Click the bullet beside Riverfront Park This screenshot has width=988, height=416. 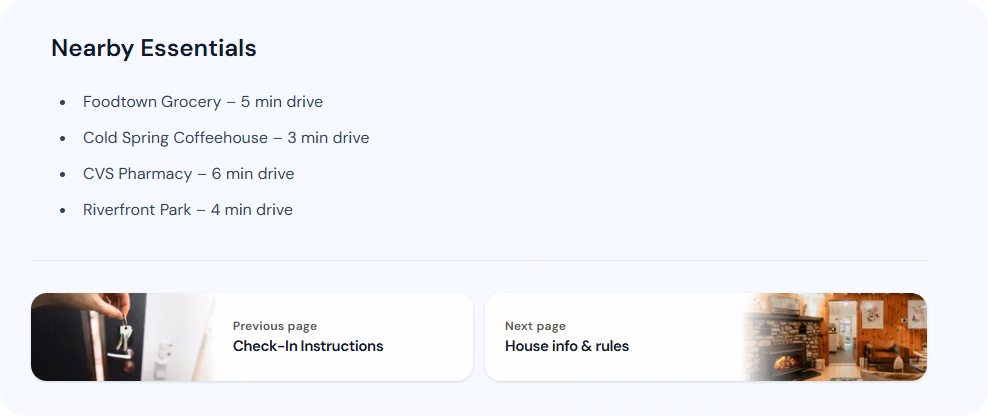coord(62,210)
